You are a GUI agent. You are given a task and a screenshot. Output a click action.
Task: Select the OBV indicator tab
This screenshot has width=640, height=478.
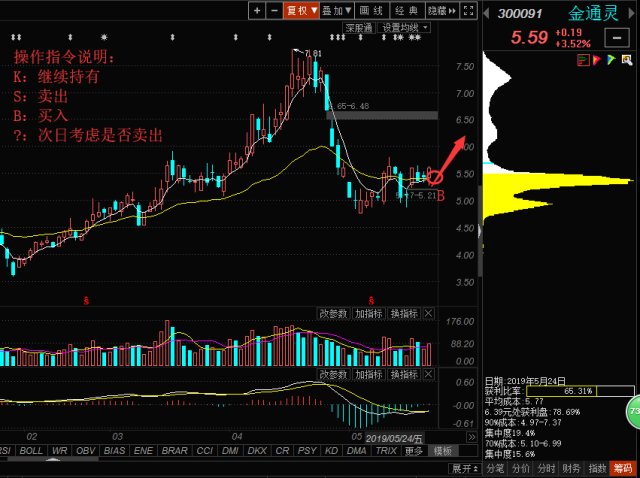pos(85,451)
